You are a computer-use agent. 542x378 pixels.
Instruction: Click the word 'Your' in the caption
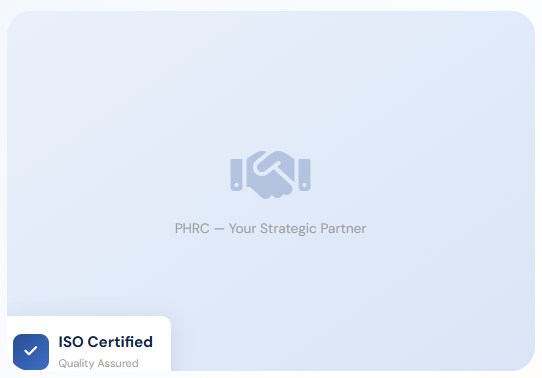(x=242, y=229)
